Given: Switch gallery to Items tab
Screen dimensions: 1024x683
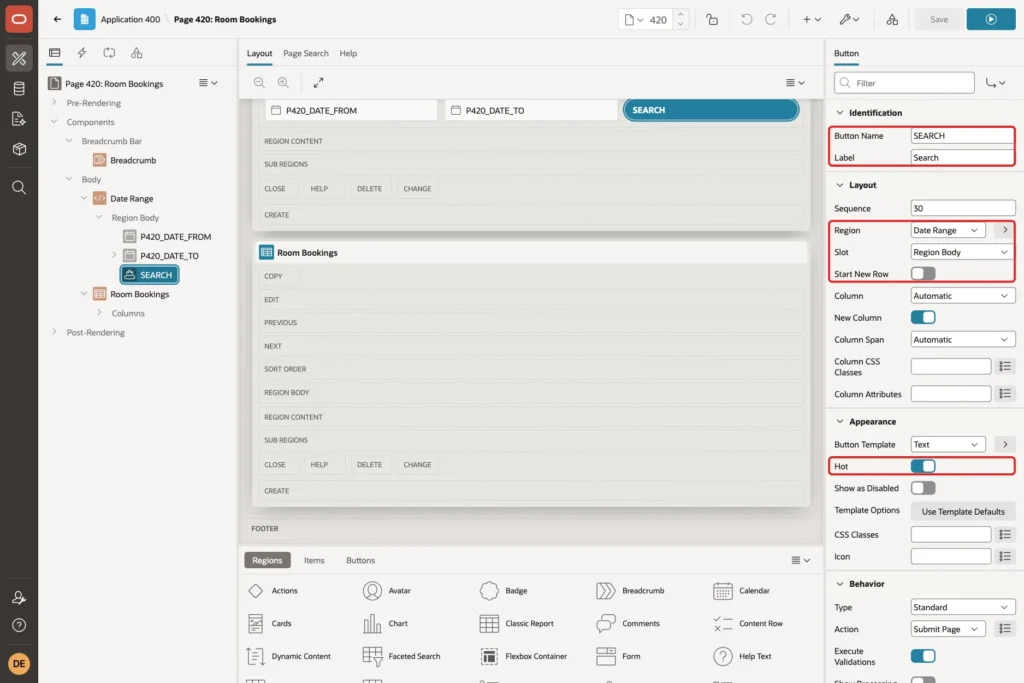Looking at the screenshot, I should point(314,560).
